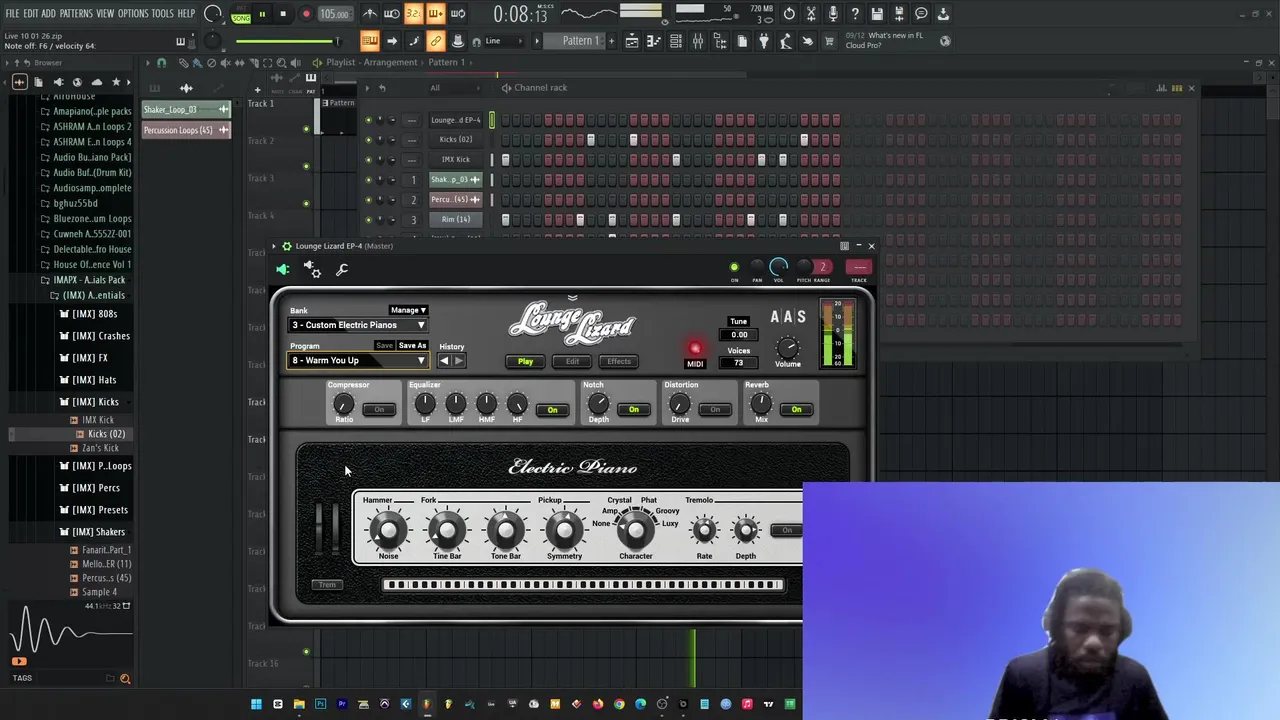Stop playback with the stop button
Viewport: 1280px width, 720px height.
tap(283, 14)
